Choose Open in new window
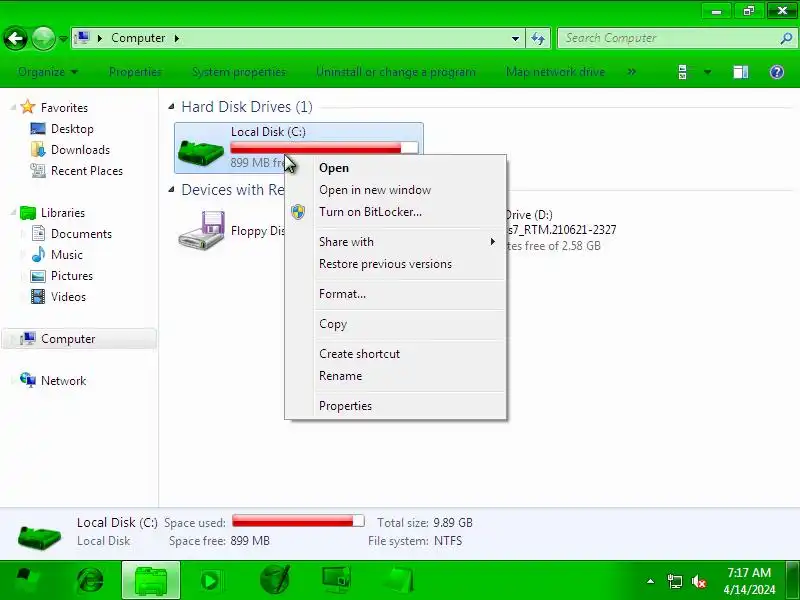The height and width of the screenshot is (600, 800). click(395, 190)
